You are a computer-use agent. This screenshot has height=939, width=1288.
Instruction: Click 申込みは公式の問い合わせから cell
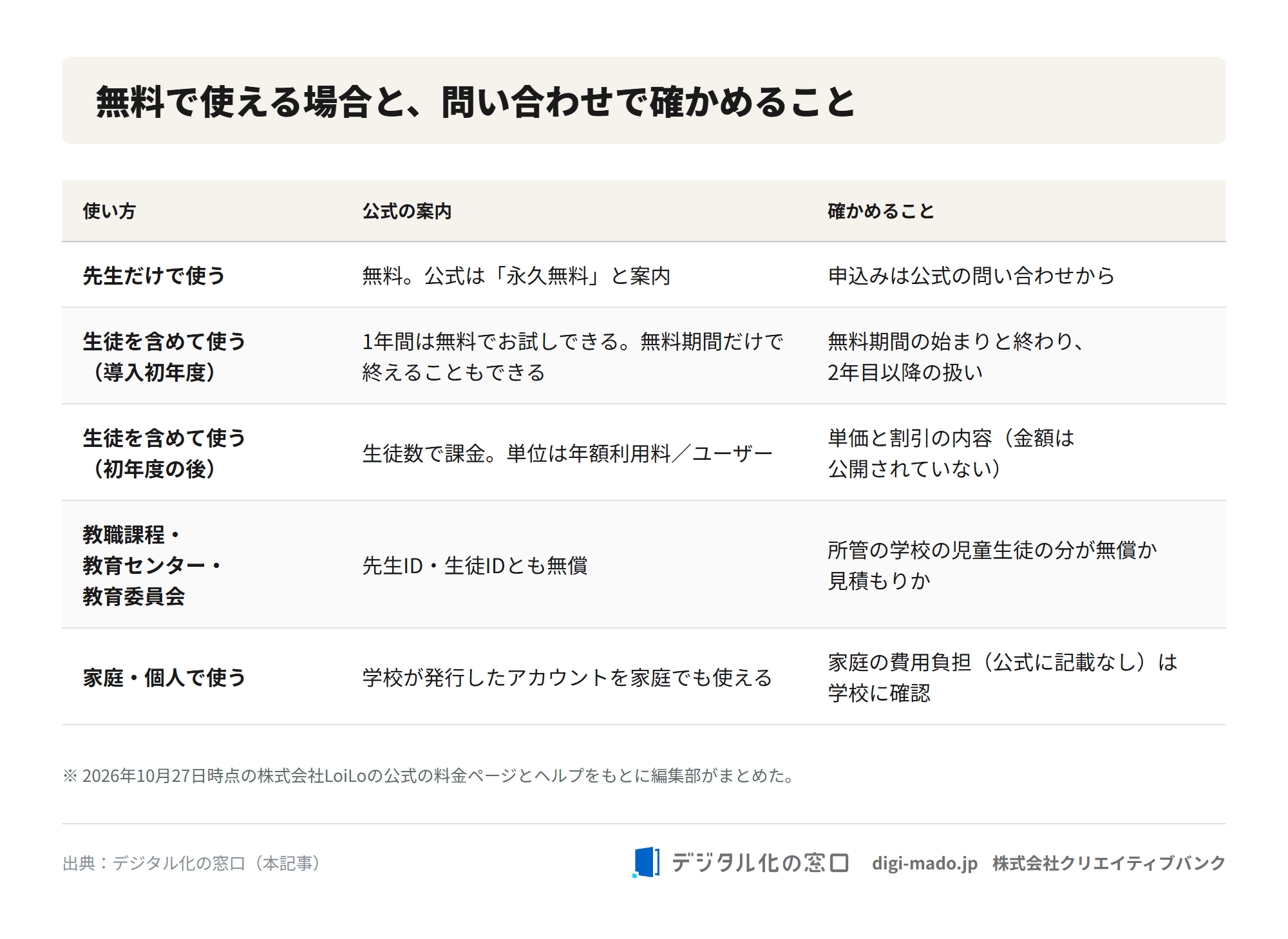pos(971,276)
